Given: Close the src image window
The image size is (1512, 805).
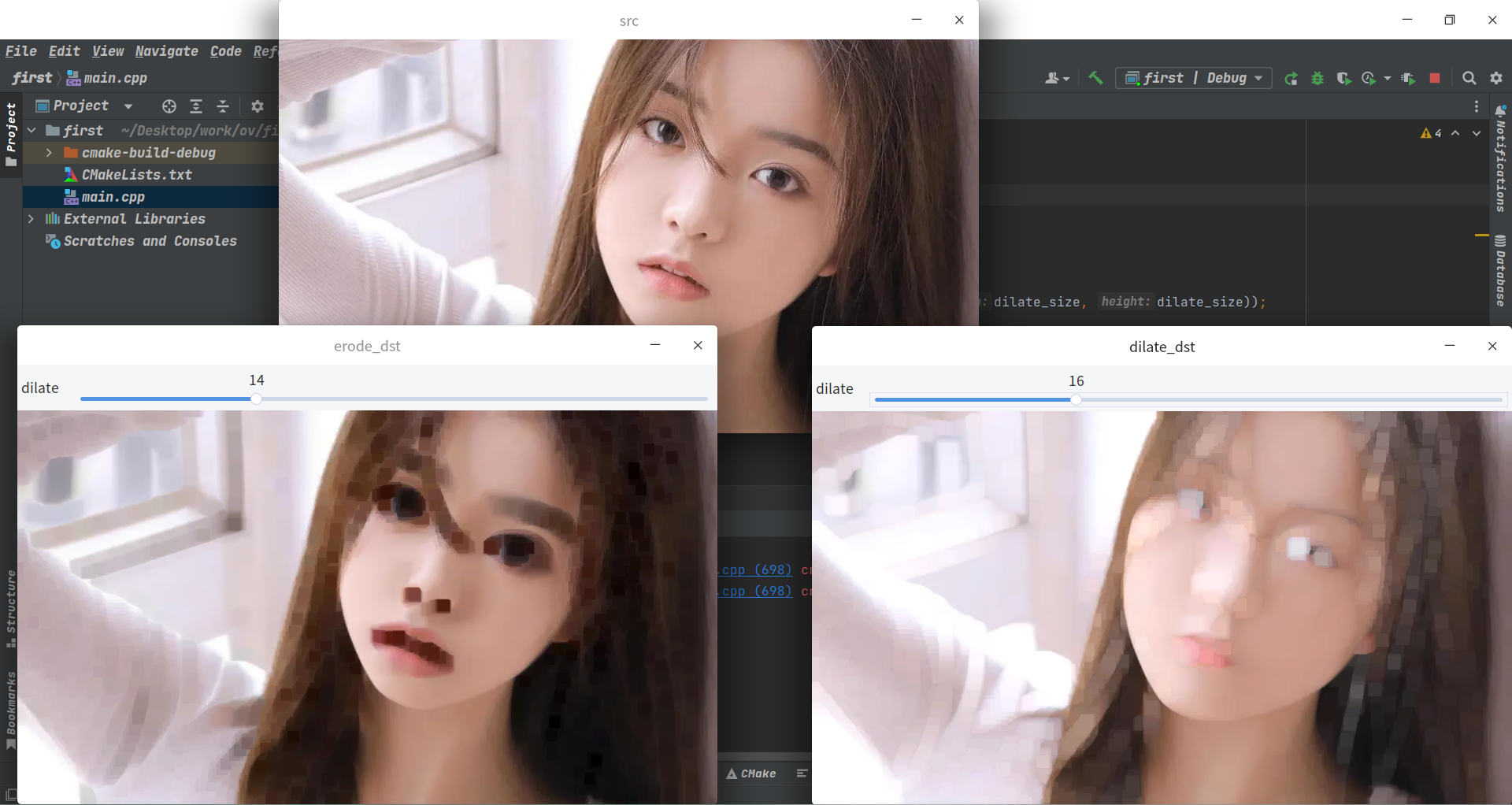Looking at the screenshot, I should (959, 20).
